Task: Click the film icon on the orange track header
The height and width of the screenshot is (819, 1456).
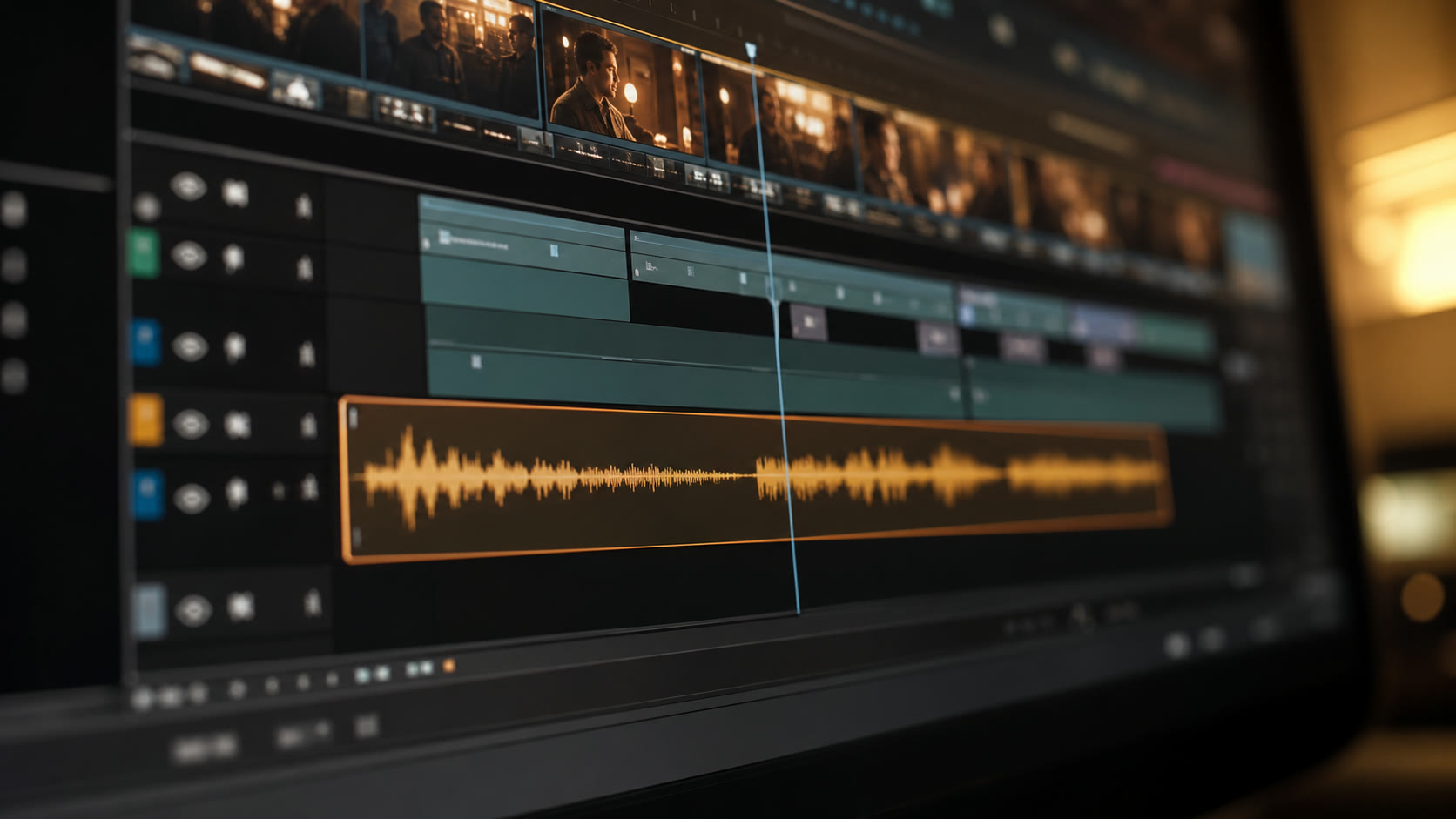Action: [237, 424]
